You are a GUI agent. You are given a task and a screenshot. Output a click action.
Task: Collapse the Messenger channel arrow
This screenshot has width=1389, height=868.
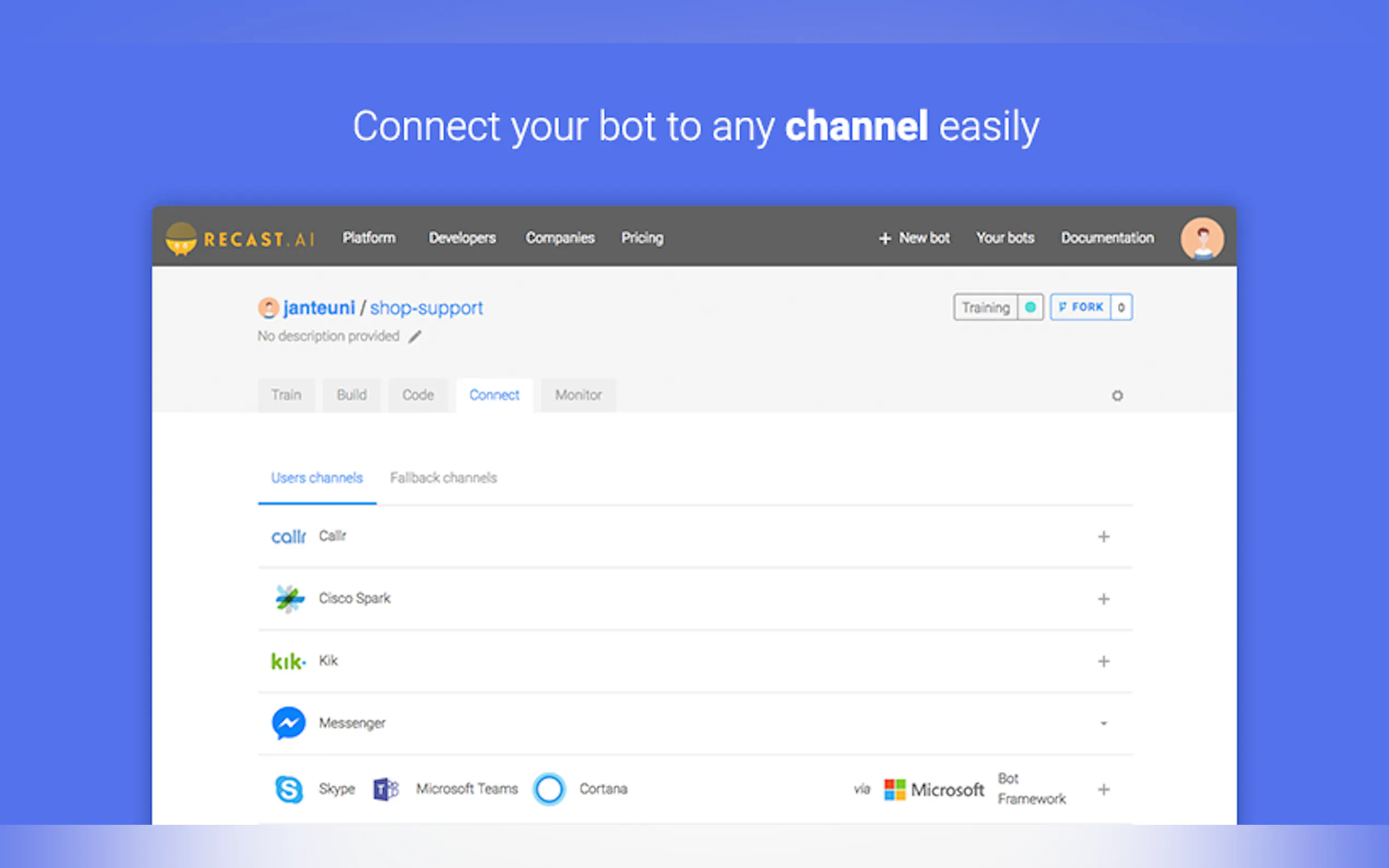click(x=1103, y=723)
